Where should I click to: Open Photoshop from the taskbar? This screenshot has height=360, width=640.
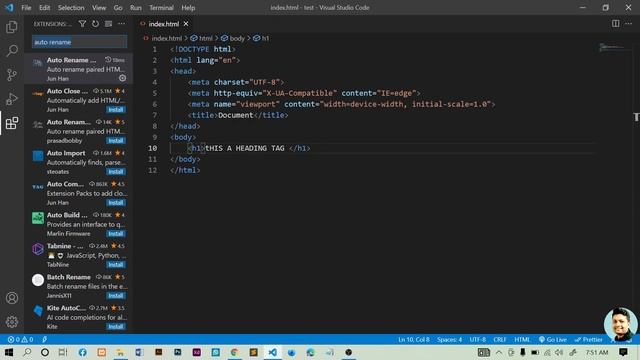[x=178, y=352]
